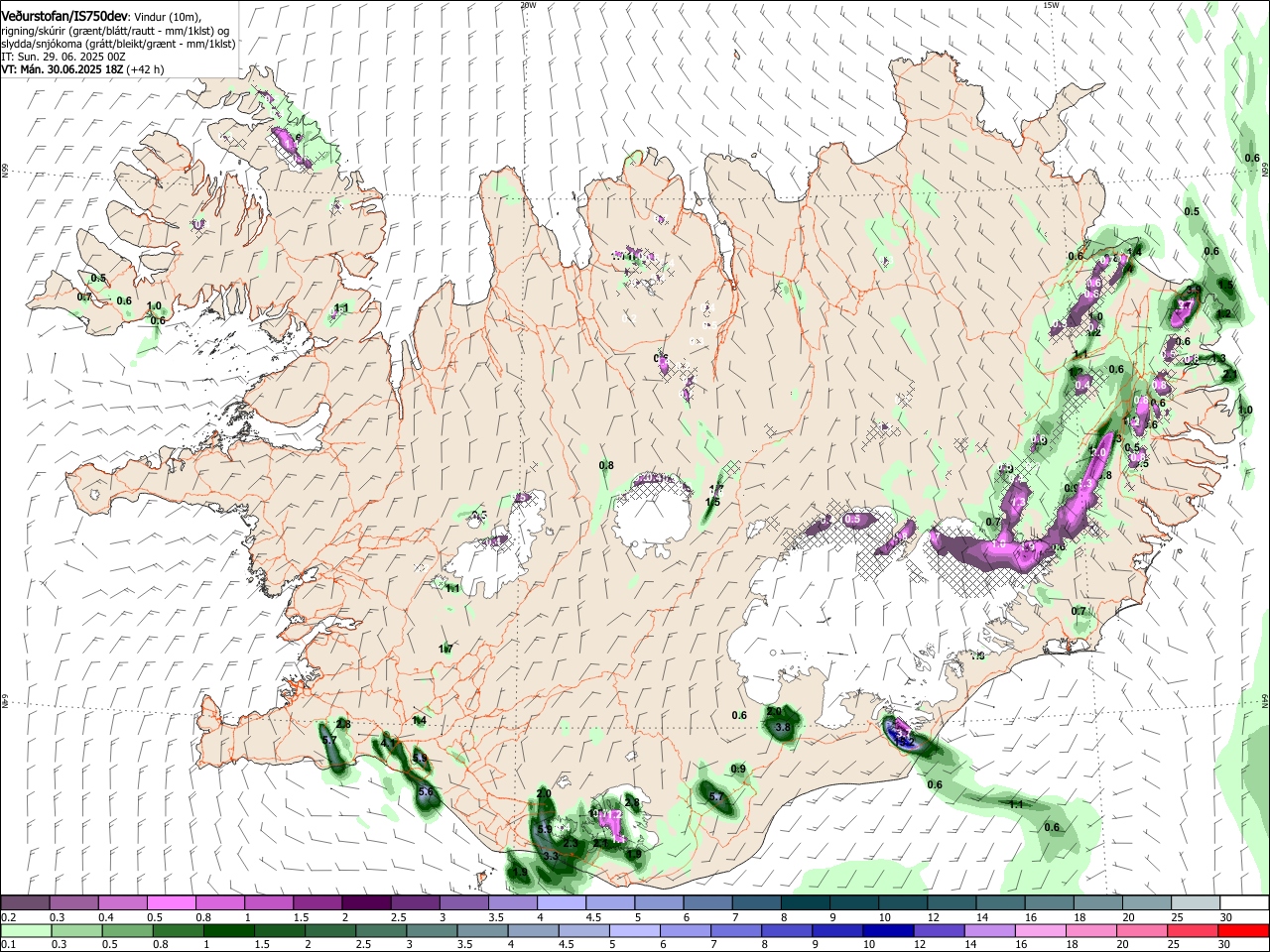
Task: Click the 'VT: Mán. 30.06.2025 18Z (+42 h)' line
Action: (82, 69)
